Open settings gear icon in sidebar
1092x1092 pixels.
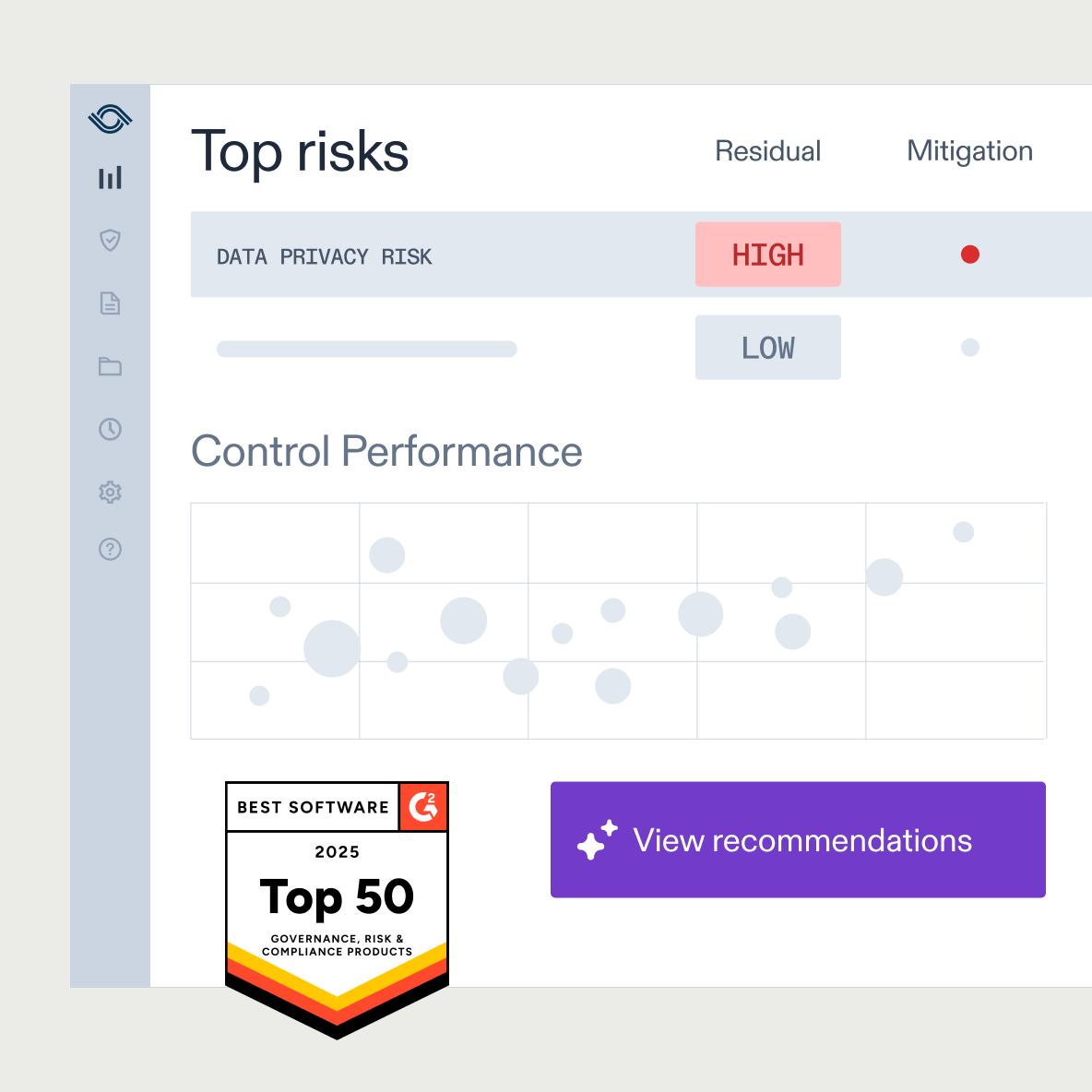pos(110,492)
